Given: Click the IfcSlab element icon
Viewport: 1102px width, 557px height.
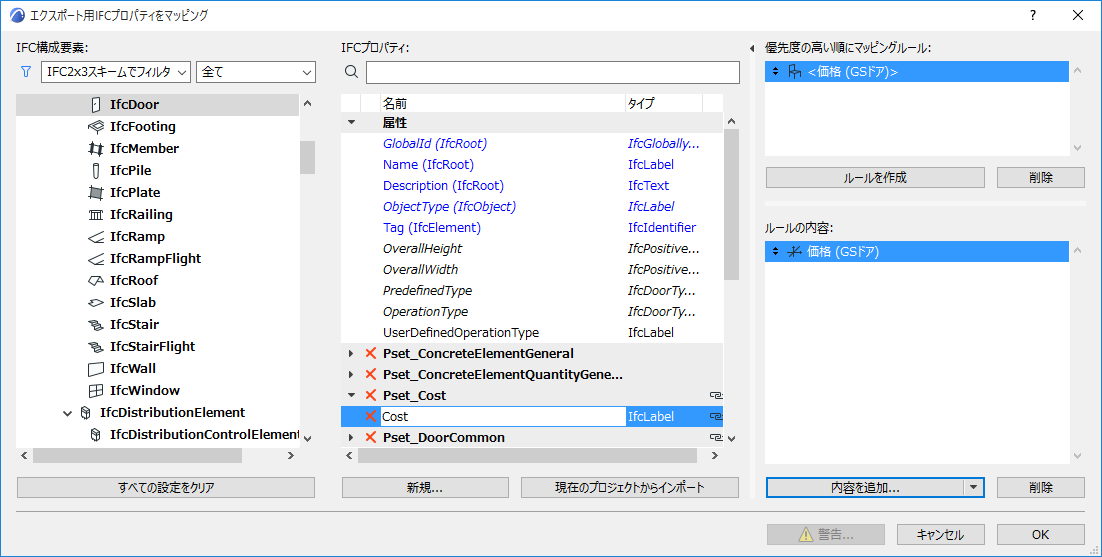Looking at the screenshot, I should (96, 303).
